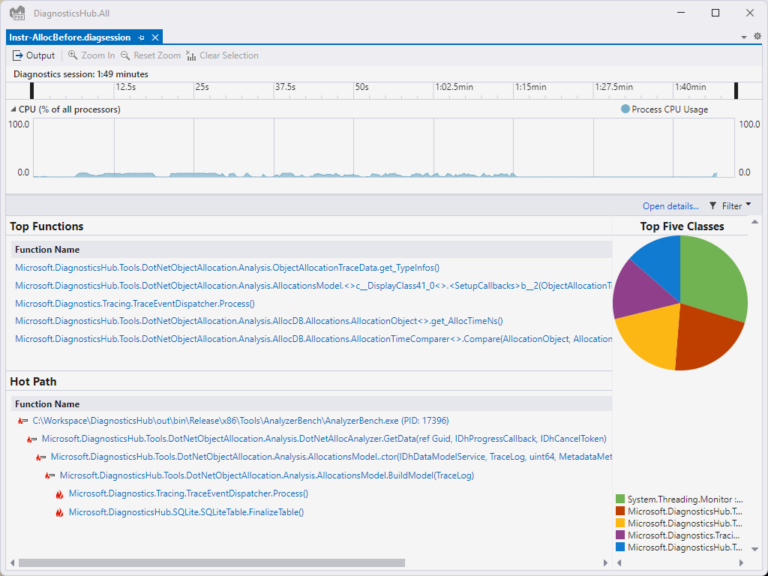Screen dimensions: 768x576
Task: Click the 50s mark on timeline ruler
Action: point(361,87)
